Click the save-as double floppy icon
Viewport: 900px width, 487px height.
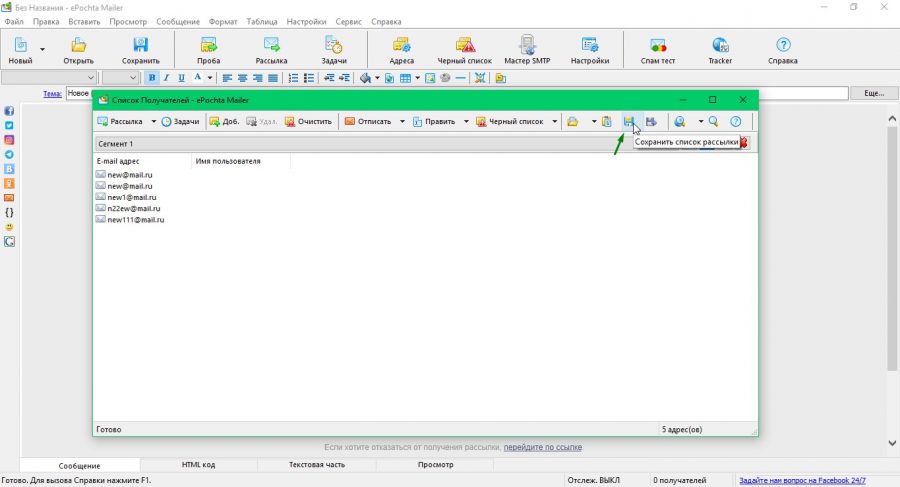pos(651,121)
